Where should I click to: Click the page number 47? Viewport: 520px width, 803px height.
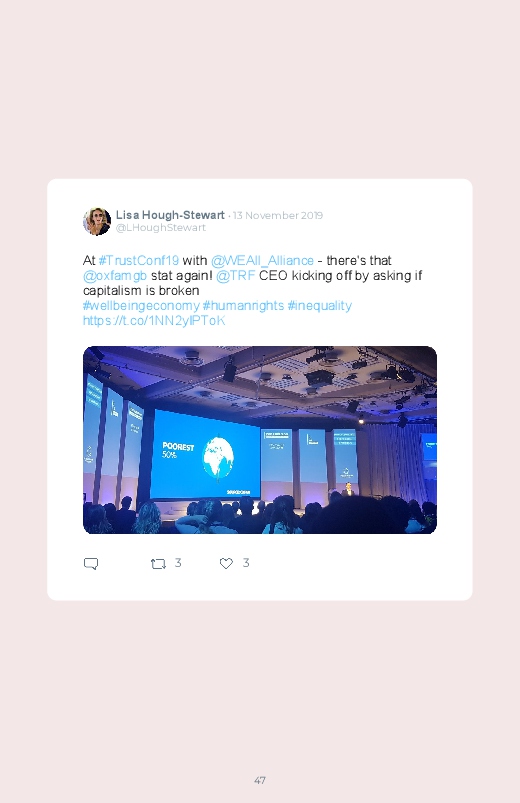[260, 780]
